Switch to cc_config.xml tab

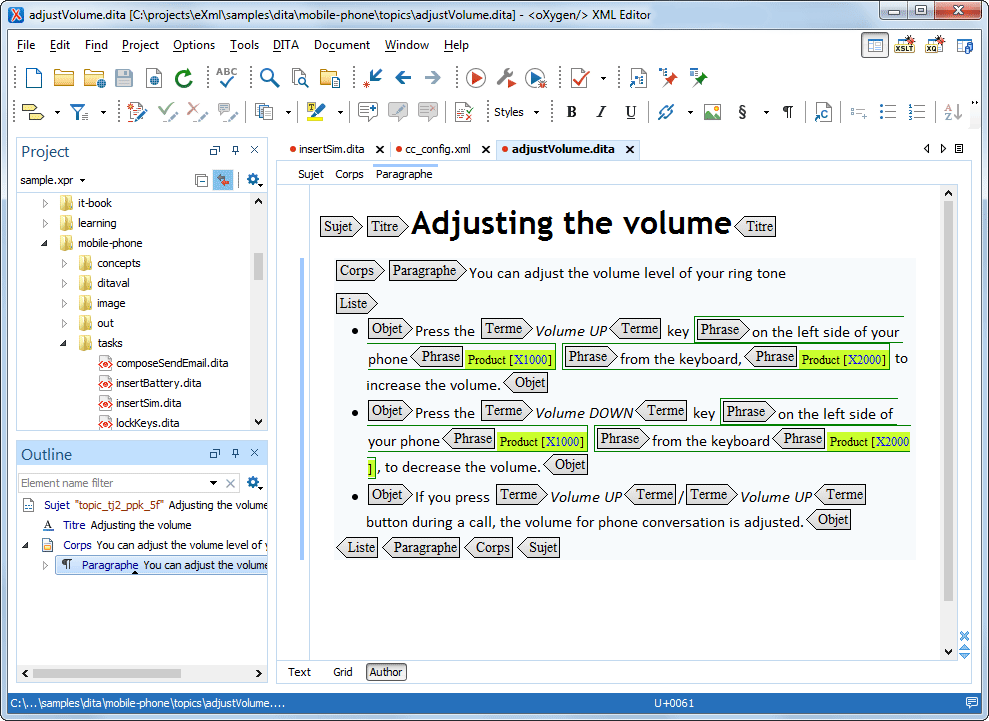(x=437, y=149)
